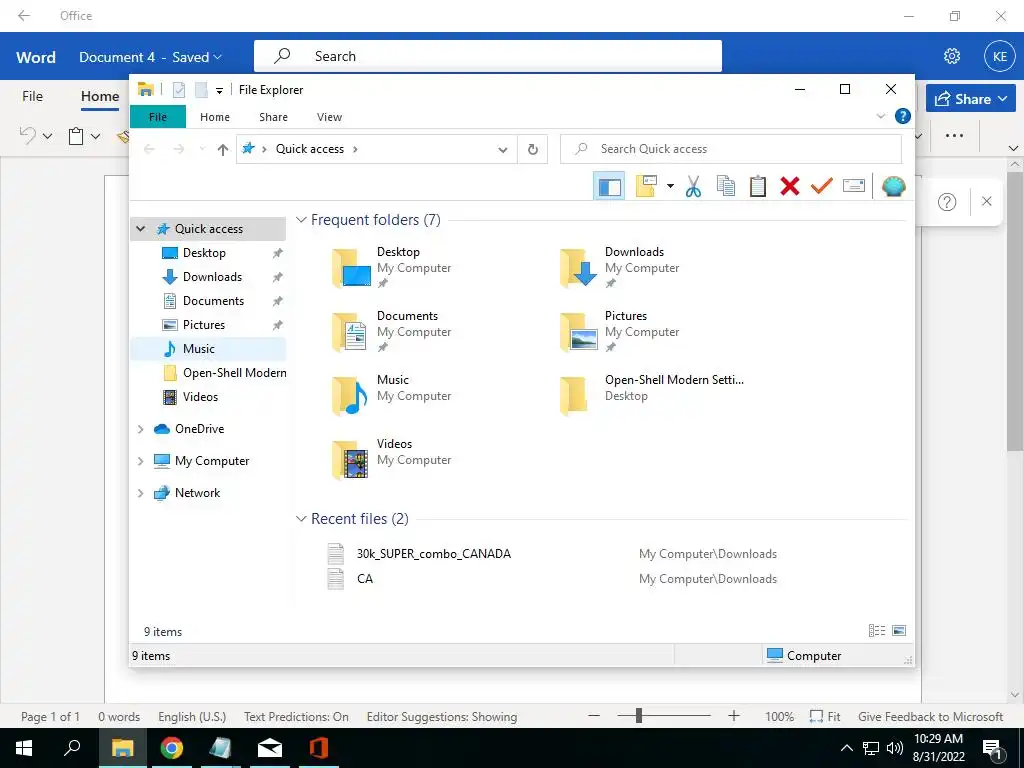Viewport: 1024px width, 768px height.
Task: Click the folder options icon in Explorer toolbar
Action: [646, 187]
